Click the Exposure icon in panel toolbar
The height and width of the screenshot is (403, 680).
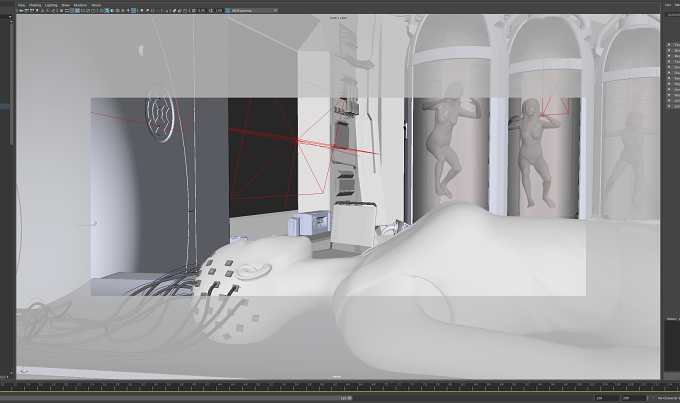[193, 10]
